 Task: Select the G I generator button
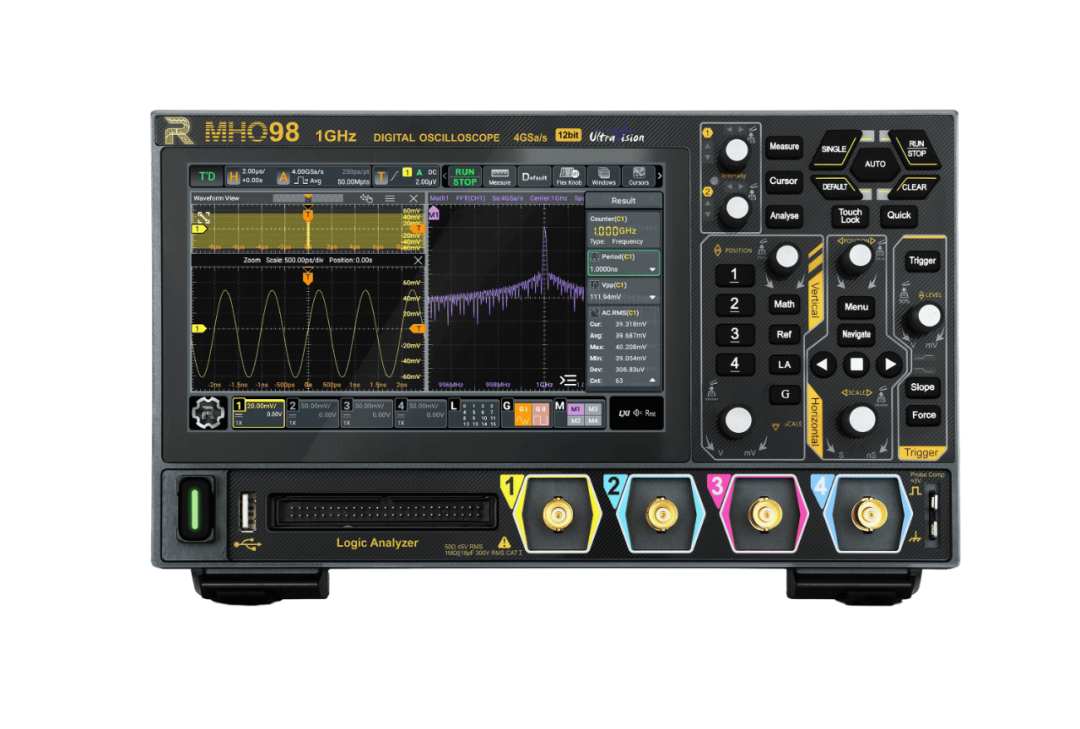(x=523, y=413)
